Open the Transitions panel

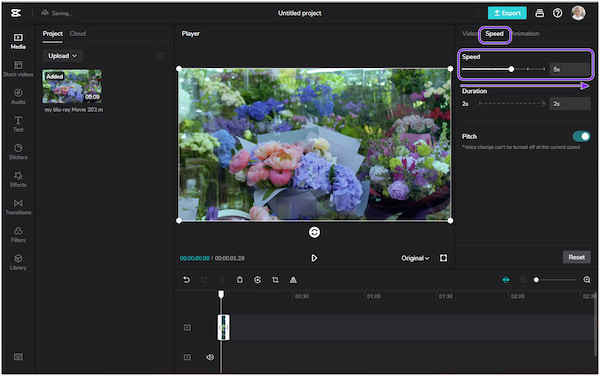(18, 207)
